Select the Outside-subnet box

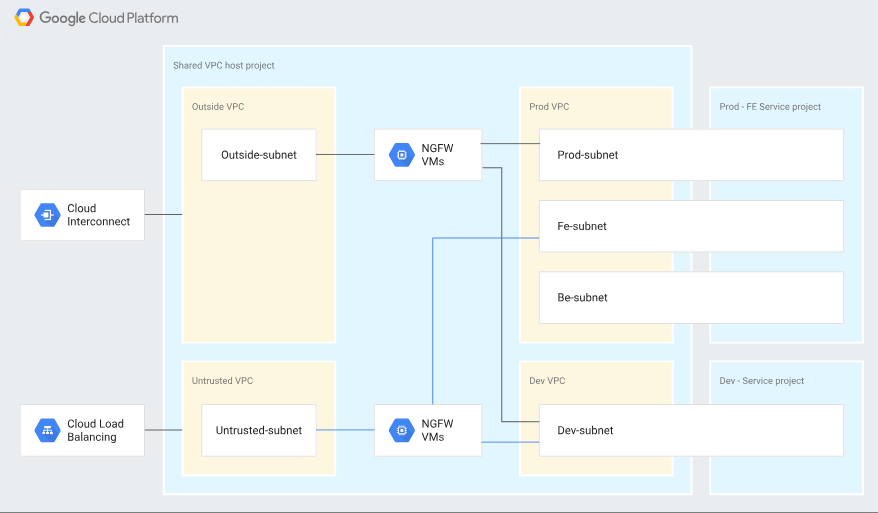pyautogui.click(x=259, y=155)
